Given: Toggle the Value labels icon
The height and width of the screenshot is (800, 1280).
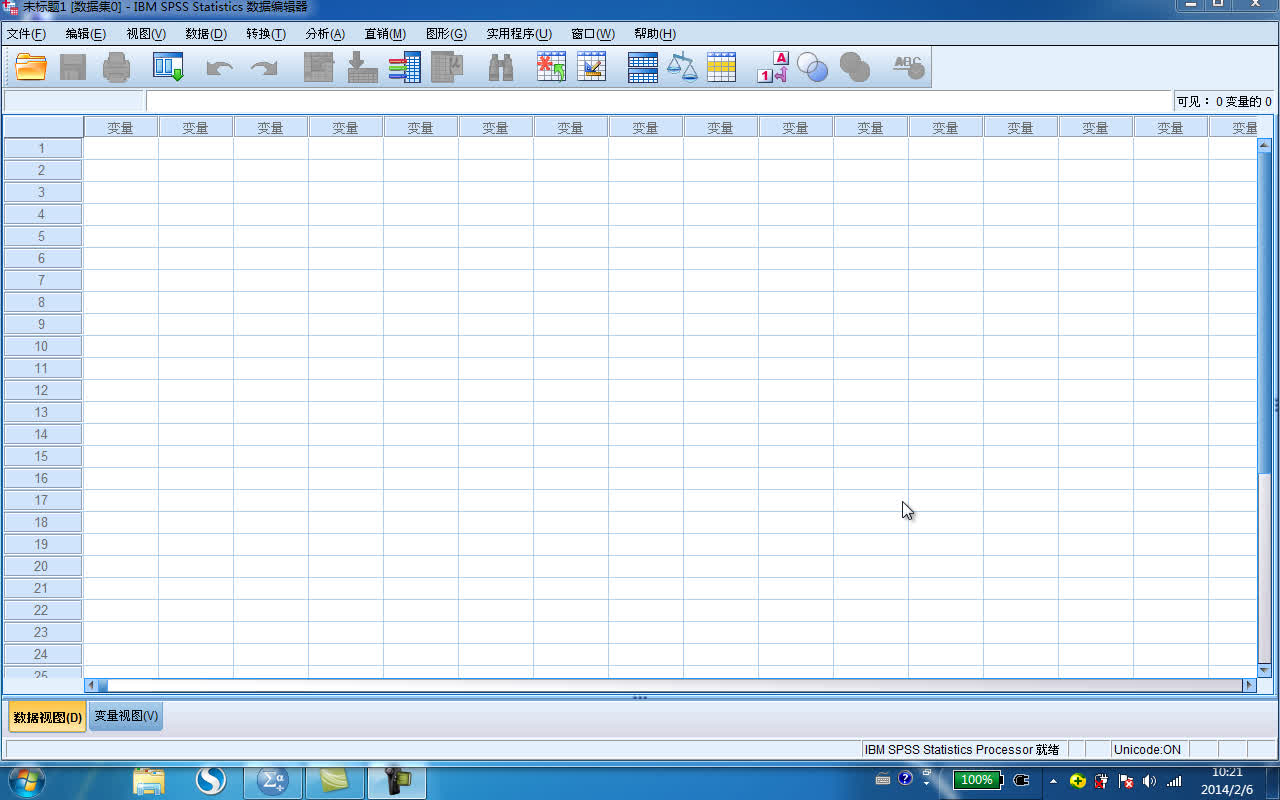Looking at the screenshot, I should point(773,67).
